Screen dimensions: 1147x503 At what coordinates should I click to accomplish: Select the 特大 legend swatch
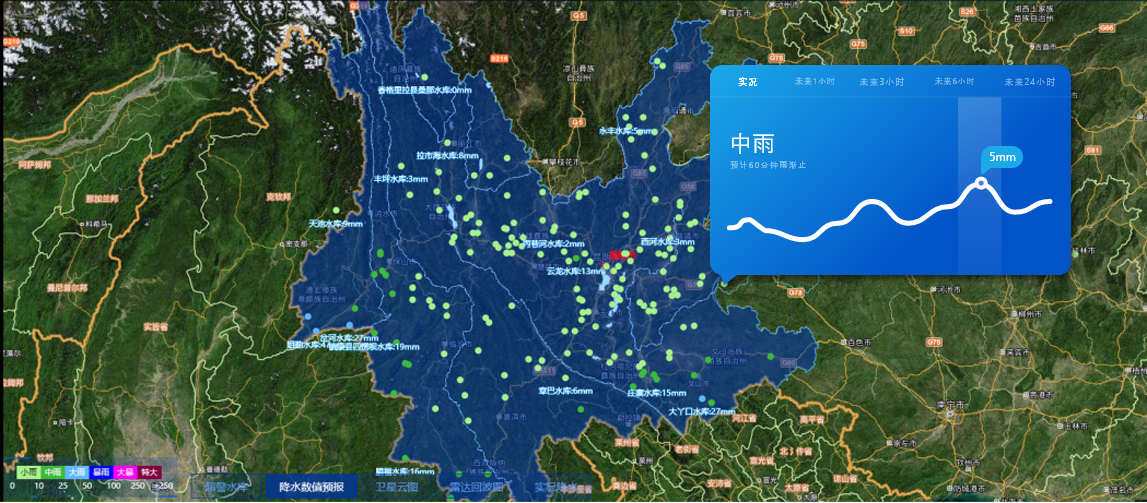(149, 471)
